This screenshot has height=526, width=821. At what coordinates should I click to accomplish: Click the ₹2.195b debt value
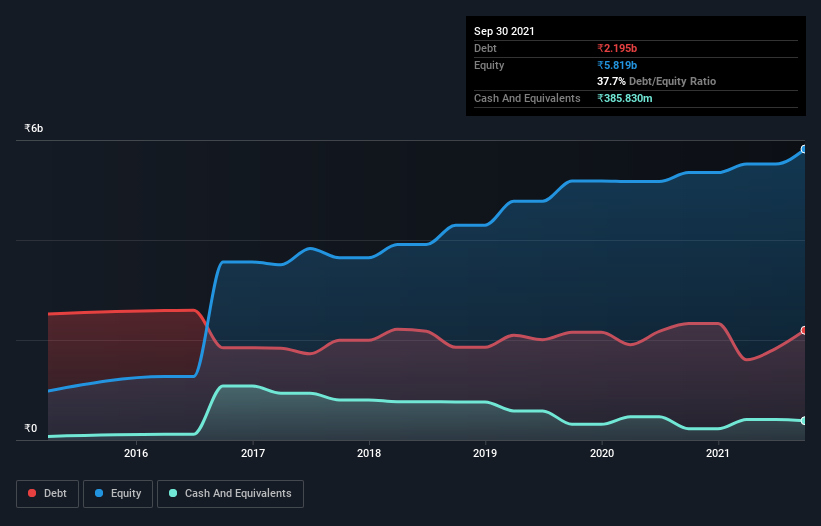tap(617, 48)
